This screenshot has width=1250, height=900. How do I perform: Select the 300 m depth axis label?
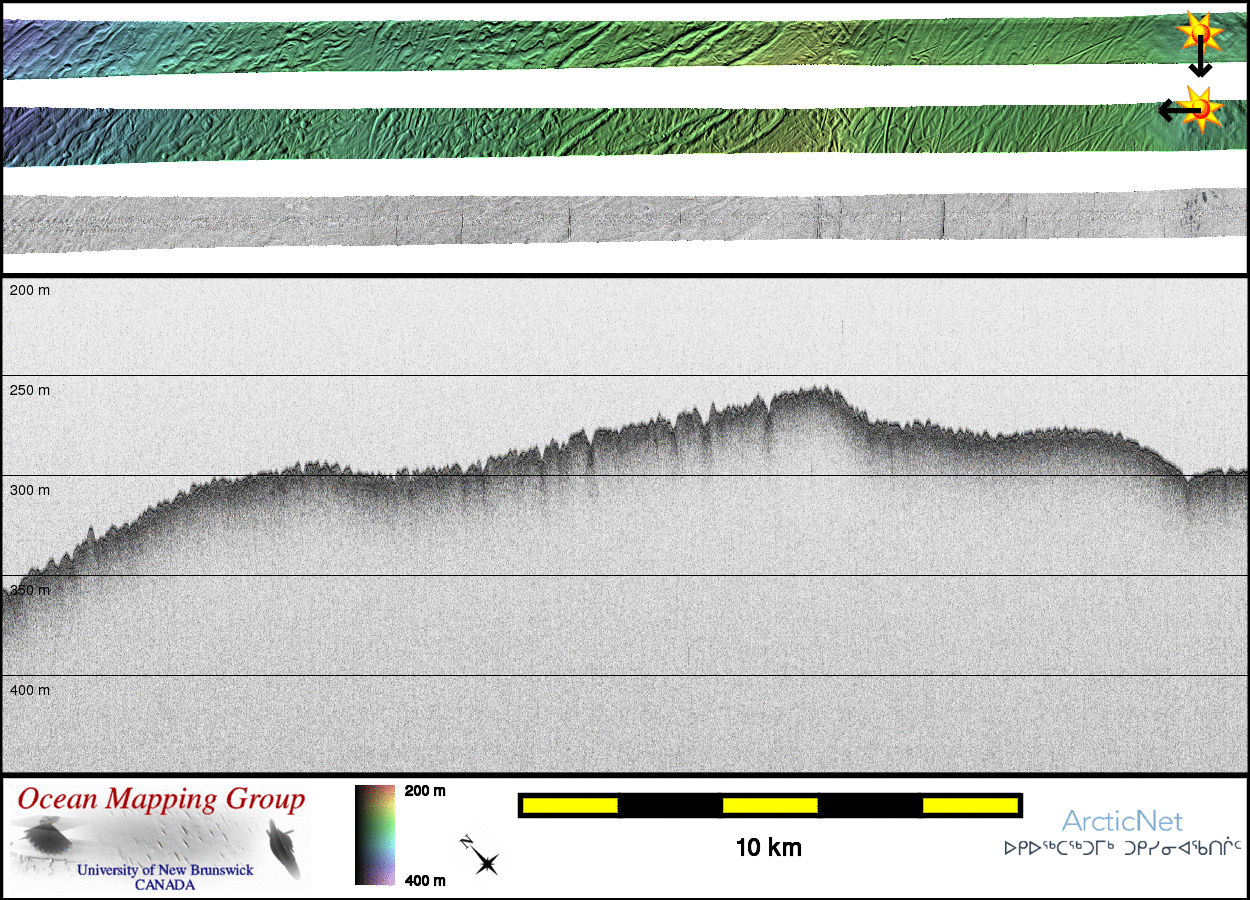29,490
